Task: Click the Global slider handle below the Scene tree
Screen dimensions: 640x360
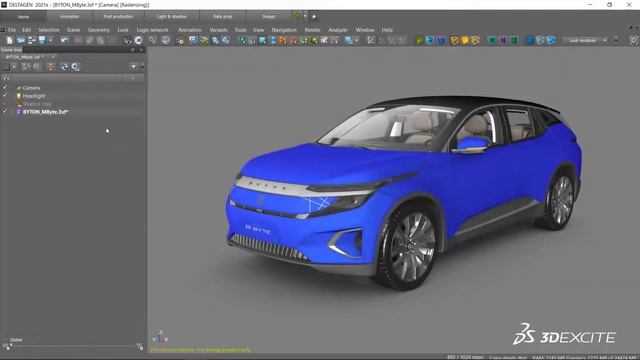Action: [x=11, y=345]
